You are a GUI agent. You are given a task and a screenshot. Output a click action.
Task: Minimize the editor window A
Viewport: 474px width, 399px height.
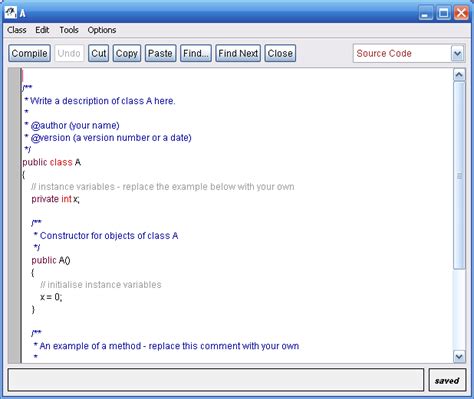(x=426, y=13)
